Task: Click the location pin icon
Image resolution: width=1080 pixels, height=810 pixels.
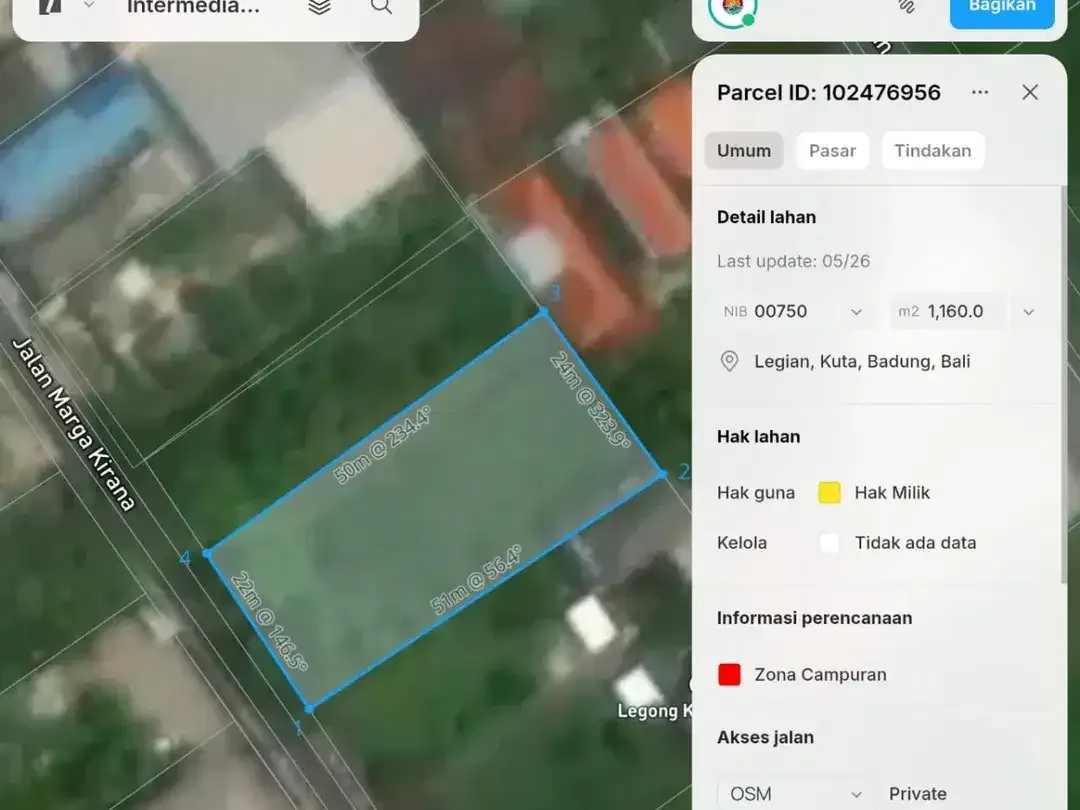Action: 729,362
